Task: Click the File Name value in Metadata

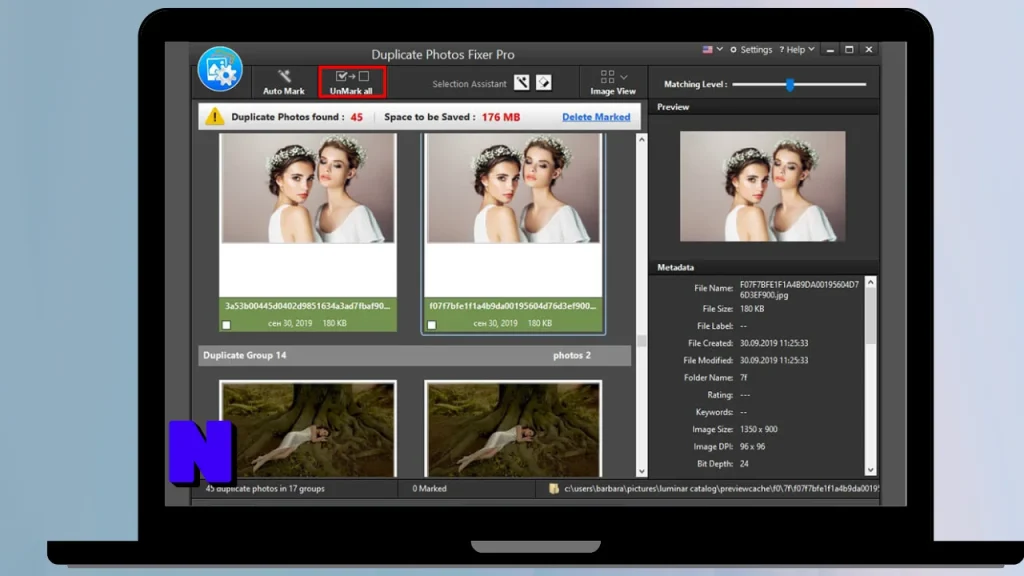Action: 799,290
